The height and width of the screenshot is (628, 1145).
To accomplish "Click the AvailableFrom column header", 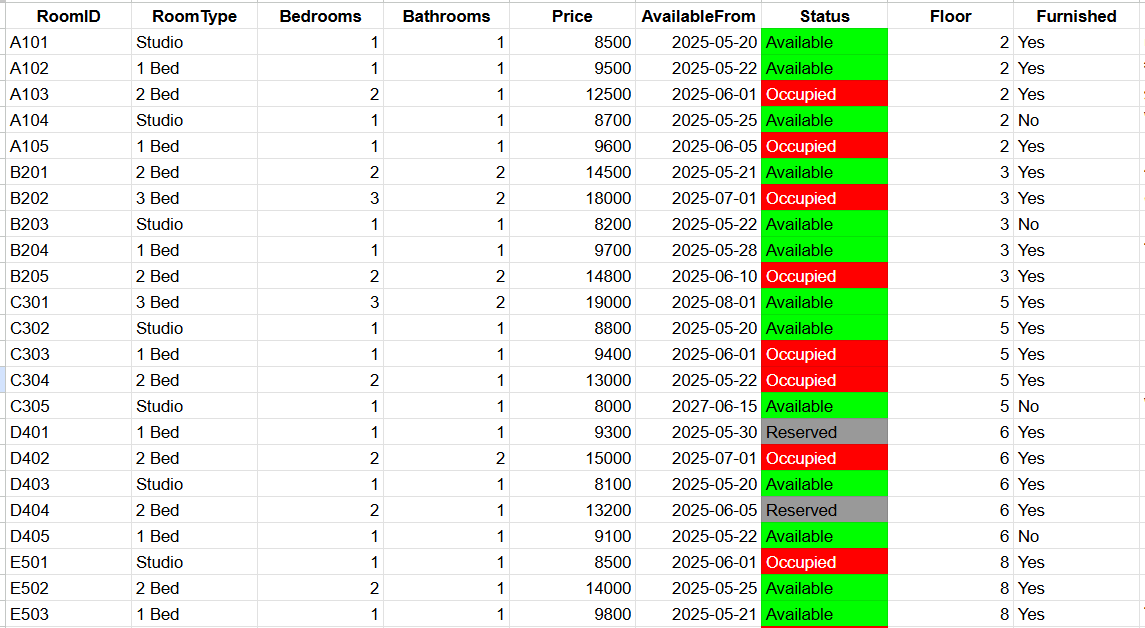I will [698, 16].
